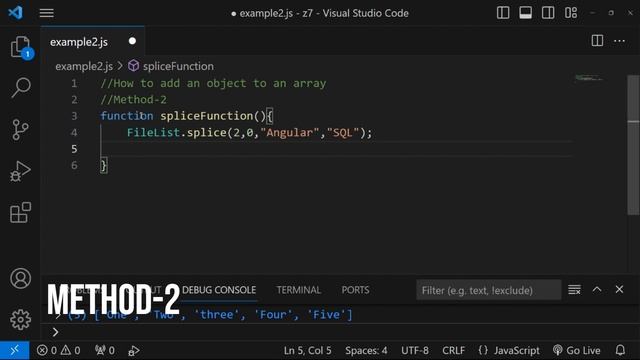Click 'Four' in console array output
This screenshot has width=640, height=360.
(x=273, y=315)
